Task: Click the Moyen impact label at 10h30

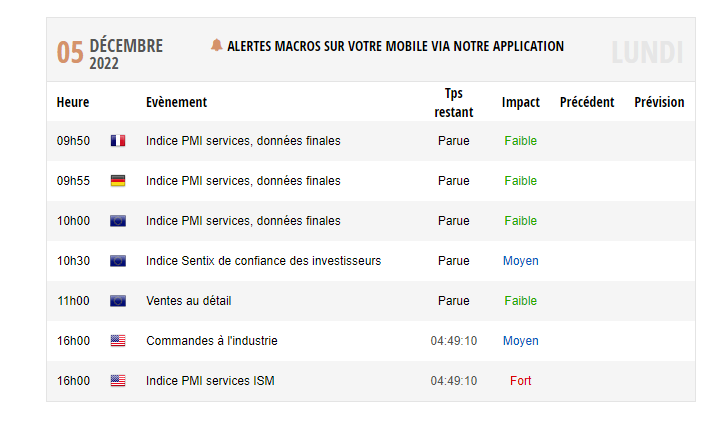Action: coord(521,261)
